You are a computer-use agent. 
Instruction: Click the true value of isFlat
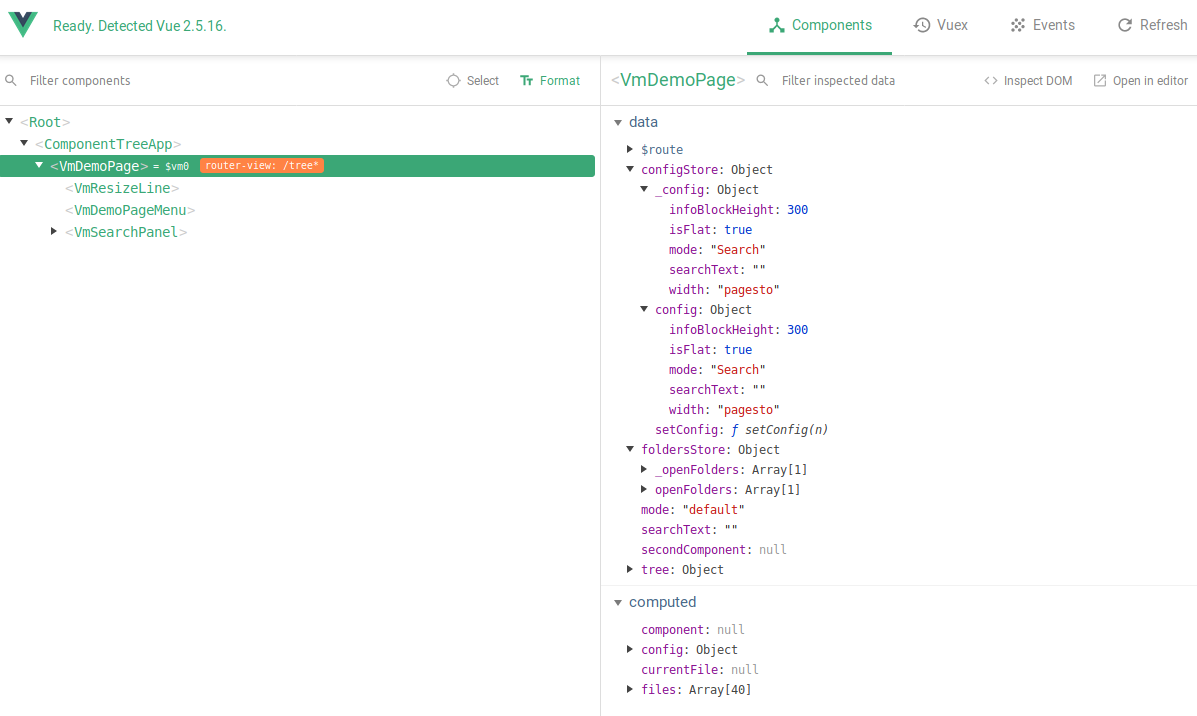click(738, 229)
